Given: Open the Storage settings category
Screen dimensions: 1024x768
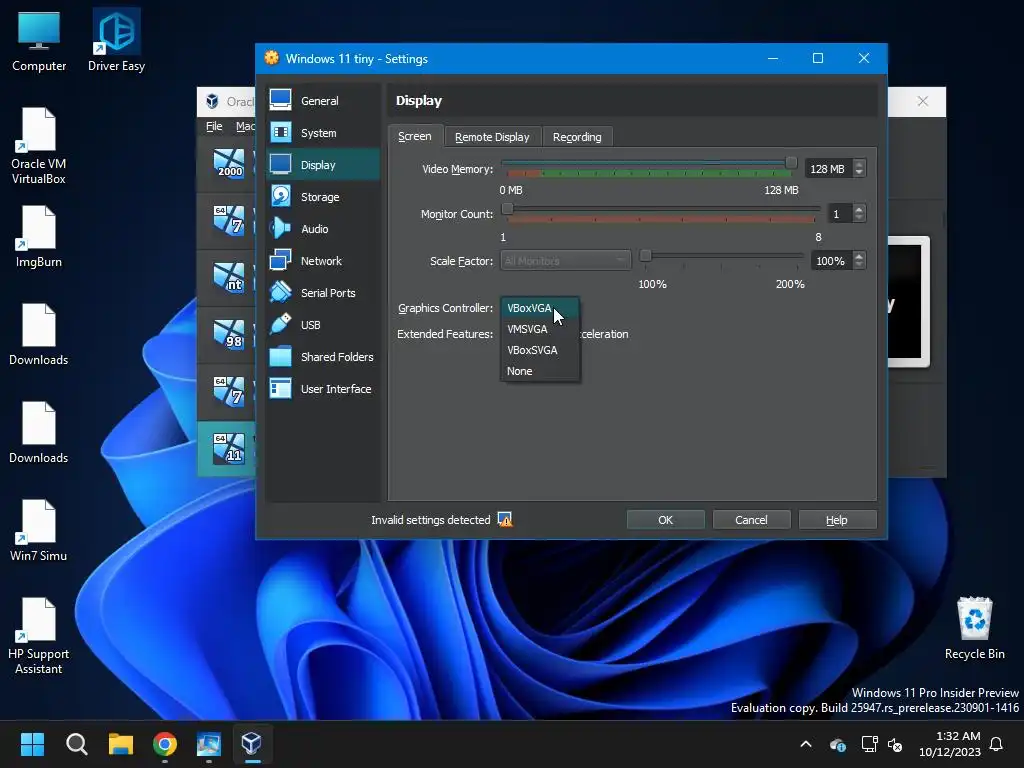Looking at the screenshot, I should (x=323, y=197).
